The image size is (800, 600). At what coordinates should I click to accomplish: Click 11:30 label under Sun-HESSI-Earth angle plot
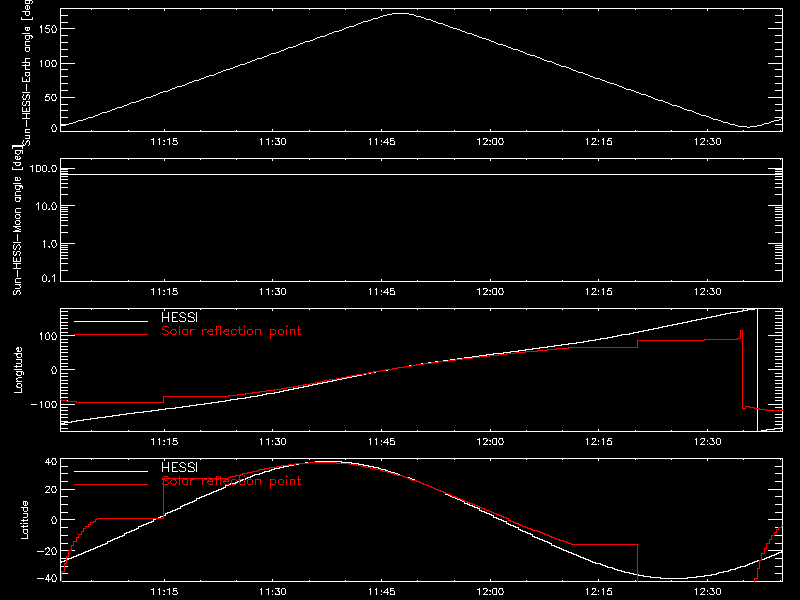click(273, 142)
